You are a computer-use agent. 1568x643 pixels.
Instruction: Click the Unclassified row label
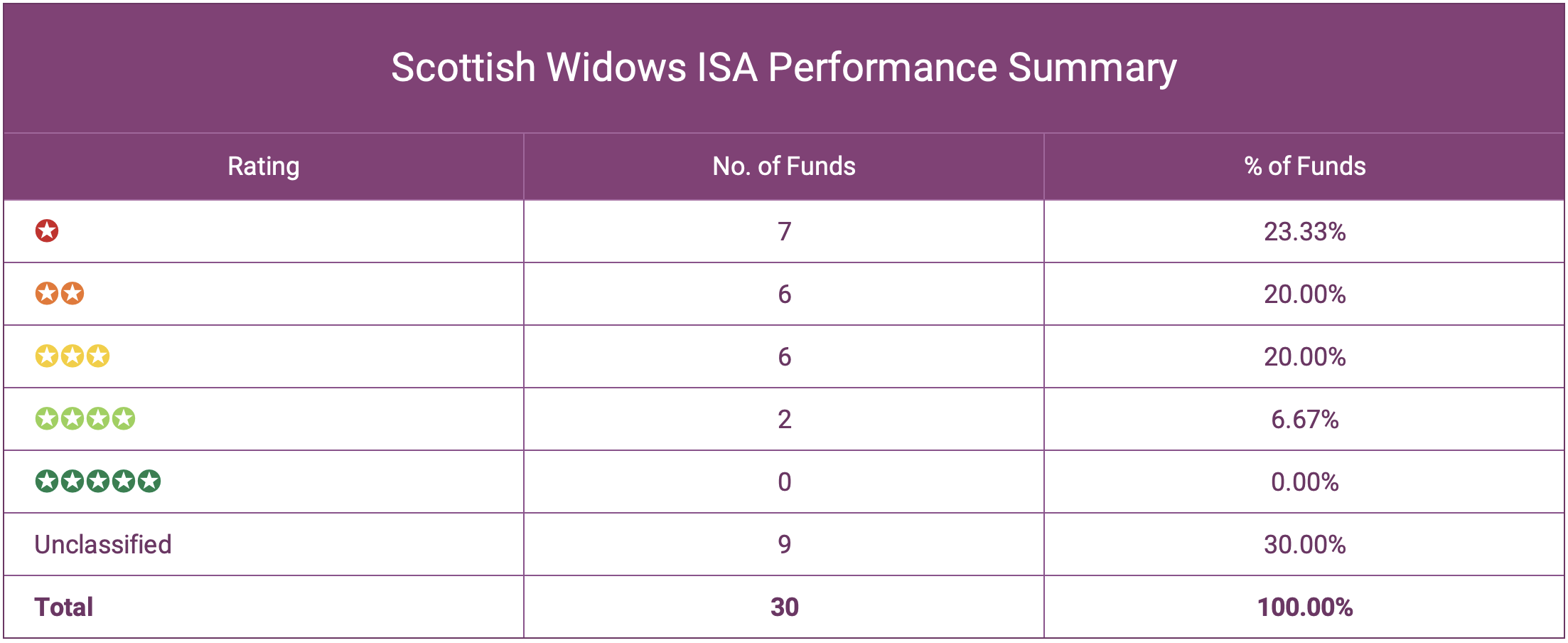[x=103, y=545]
